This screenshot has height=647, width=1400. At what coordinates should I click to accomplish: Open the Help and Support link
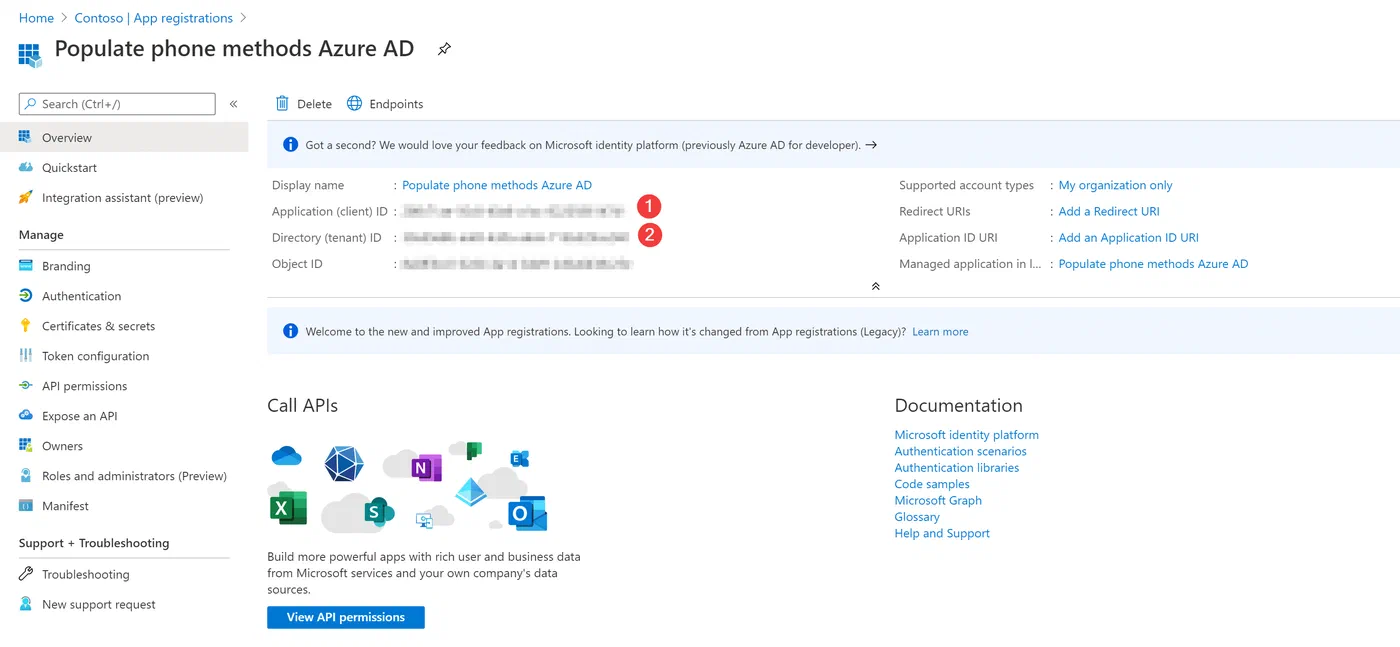(942, 533)
